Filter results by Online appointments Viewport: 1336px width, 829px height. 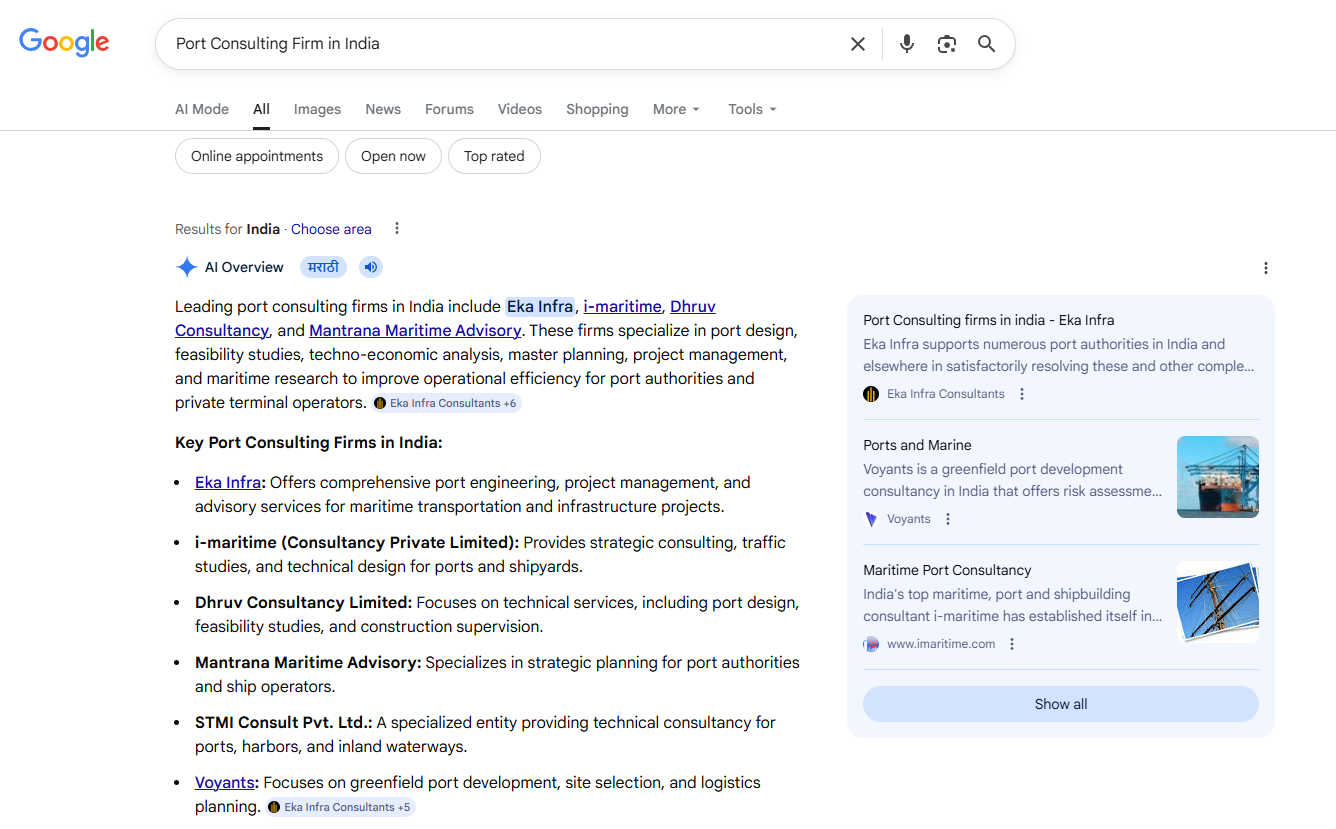pos(257,156)
